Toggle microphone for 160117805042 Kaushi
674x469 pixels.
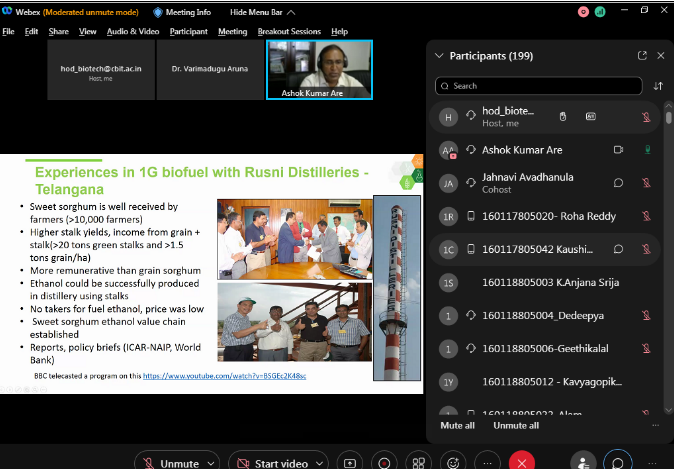pyautogui.click(x=646, y=249)
